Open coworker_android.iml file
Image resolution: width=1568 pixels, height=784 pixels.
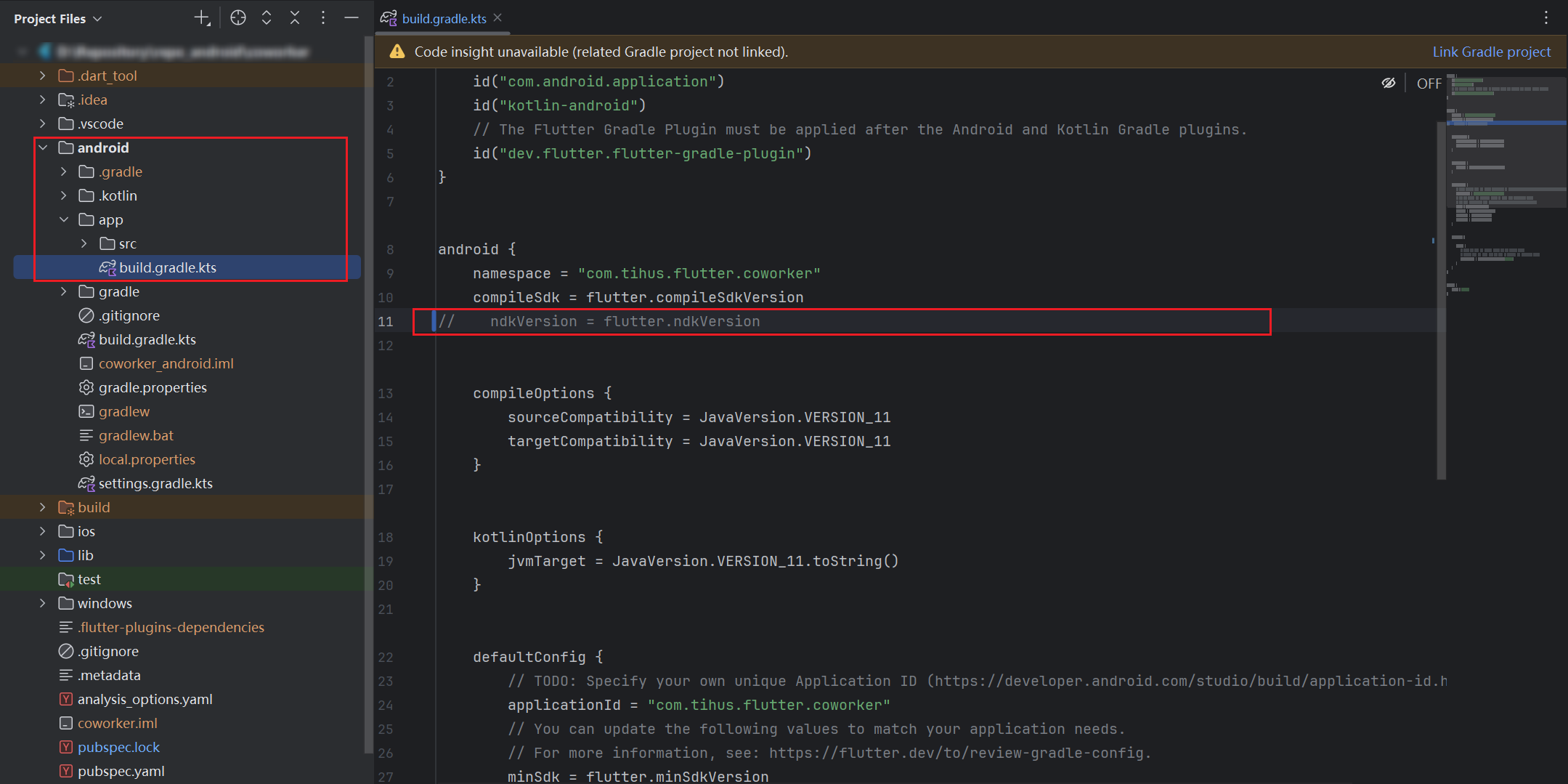tap(166, 363)
